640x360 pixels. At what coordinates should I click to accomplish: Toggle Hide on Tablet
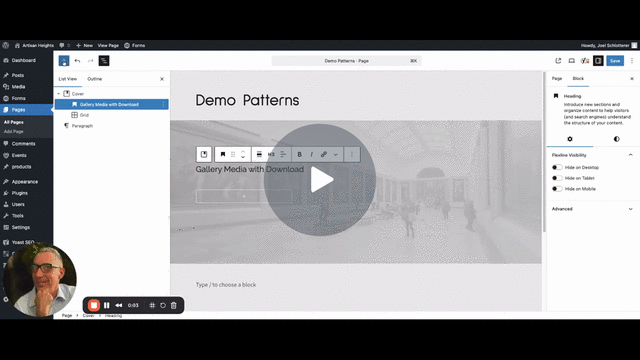[557, 178]
